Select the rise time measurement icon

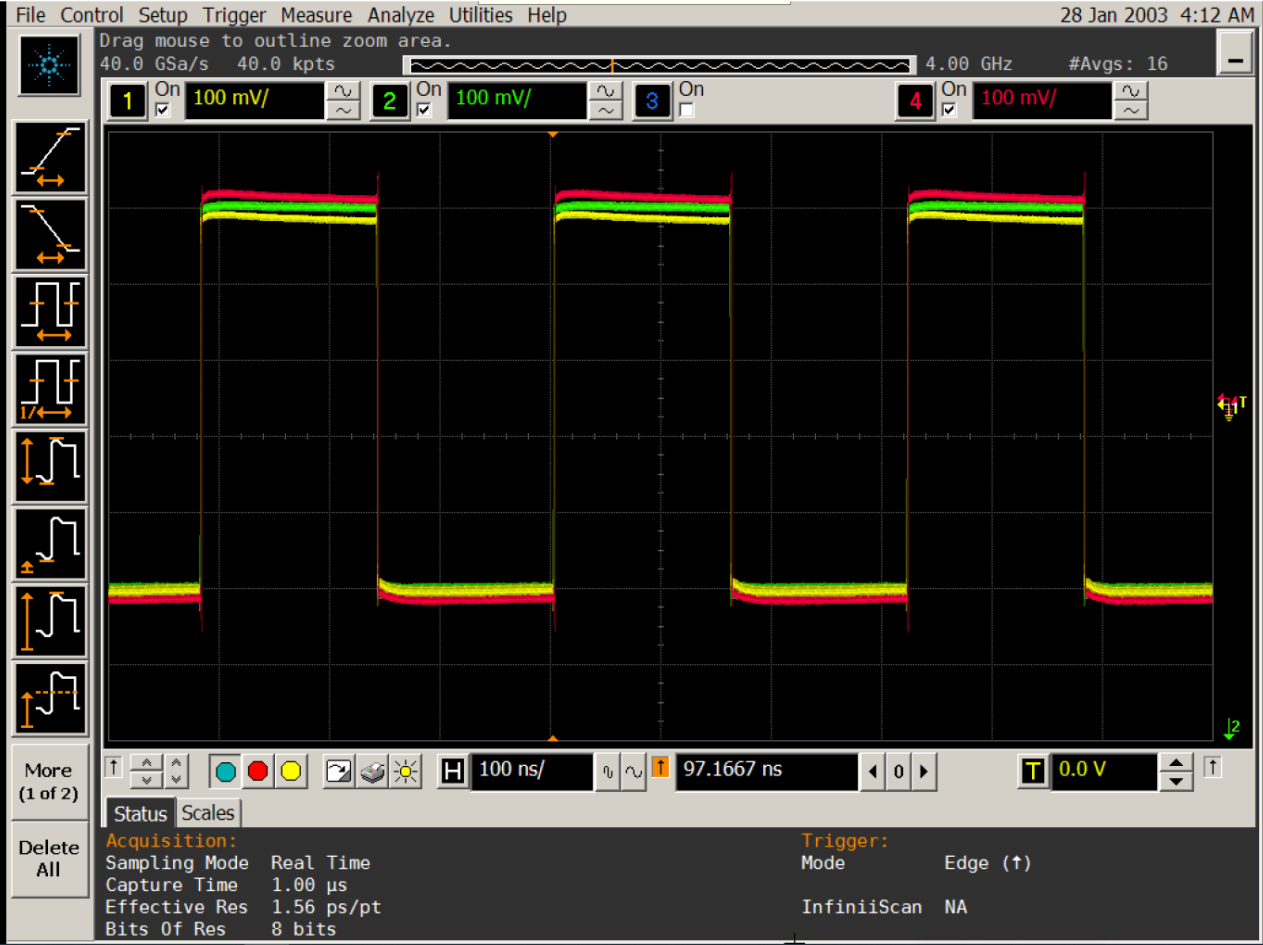tap(50, 157)
